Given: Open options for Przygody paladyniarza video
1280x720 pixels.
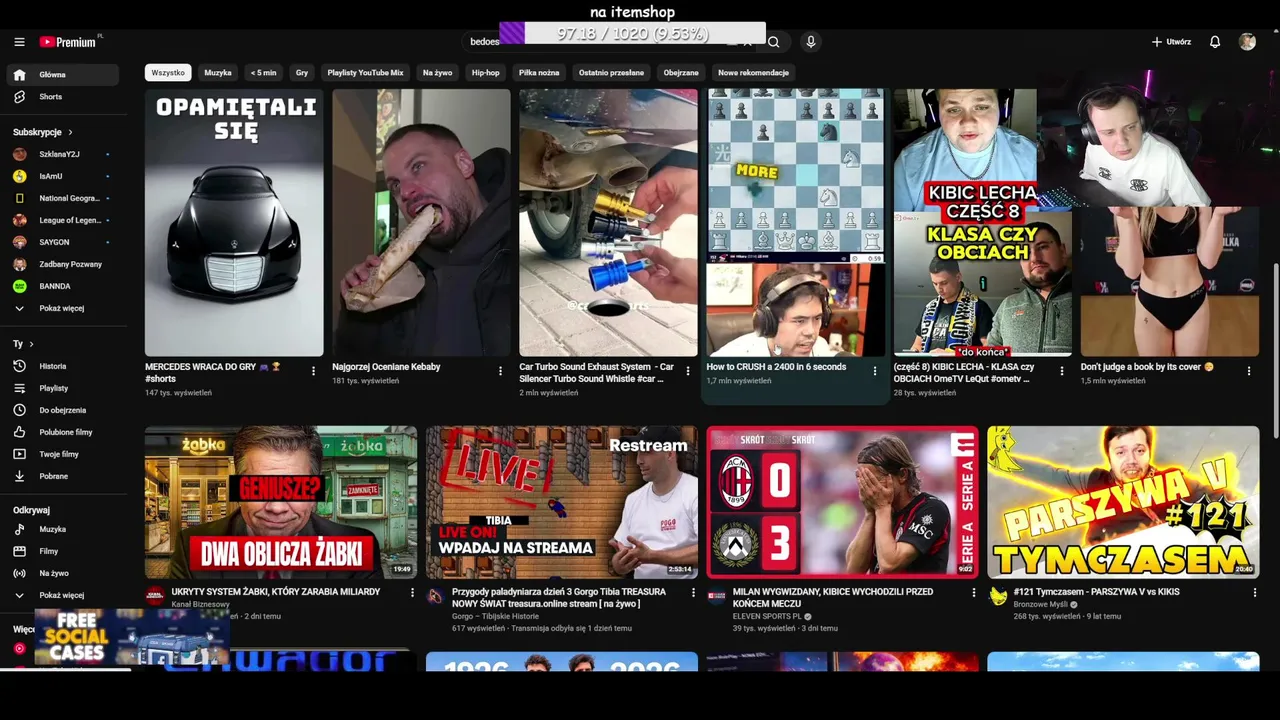Looking at the screenshot, I should (692, 593).
